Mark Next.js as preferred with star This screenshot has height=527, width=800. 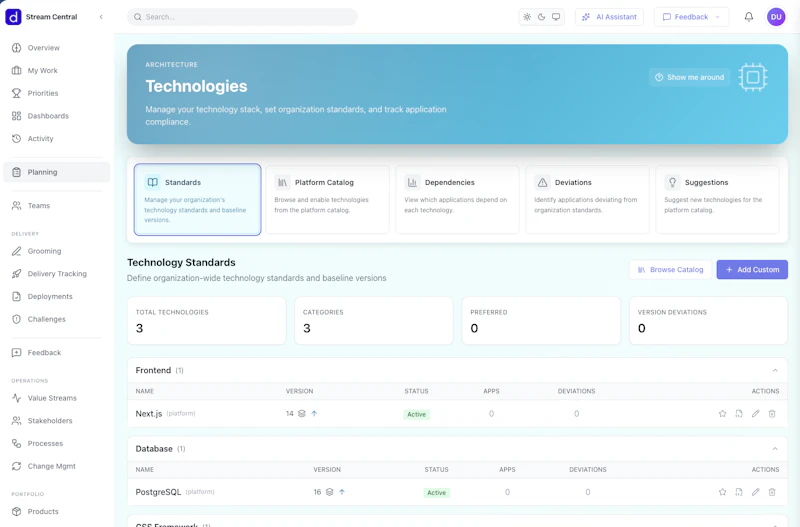point(722,414)
